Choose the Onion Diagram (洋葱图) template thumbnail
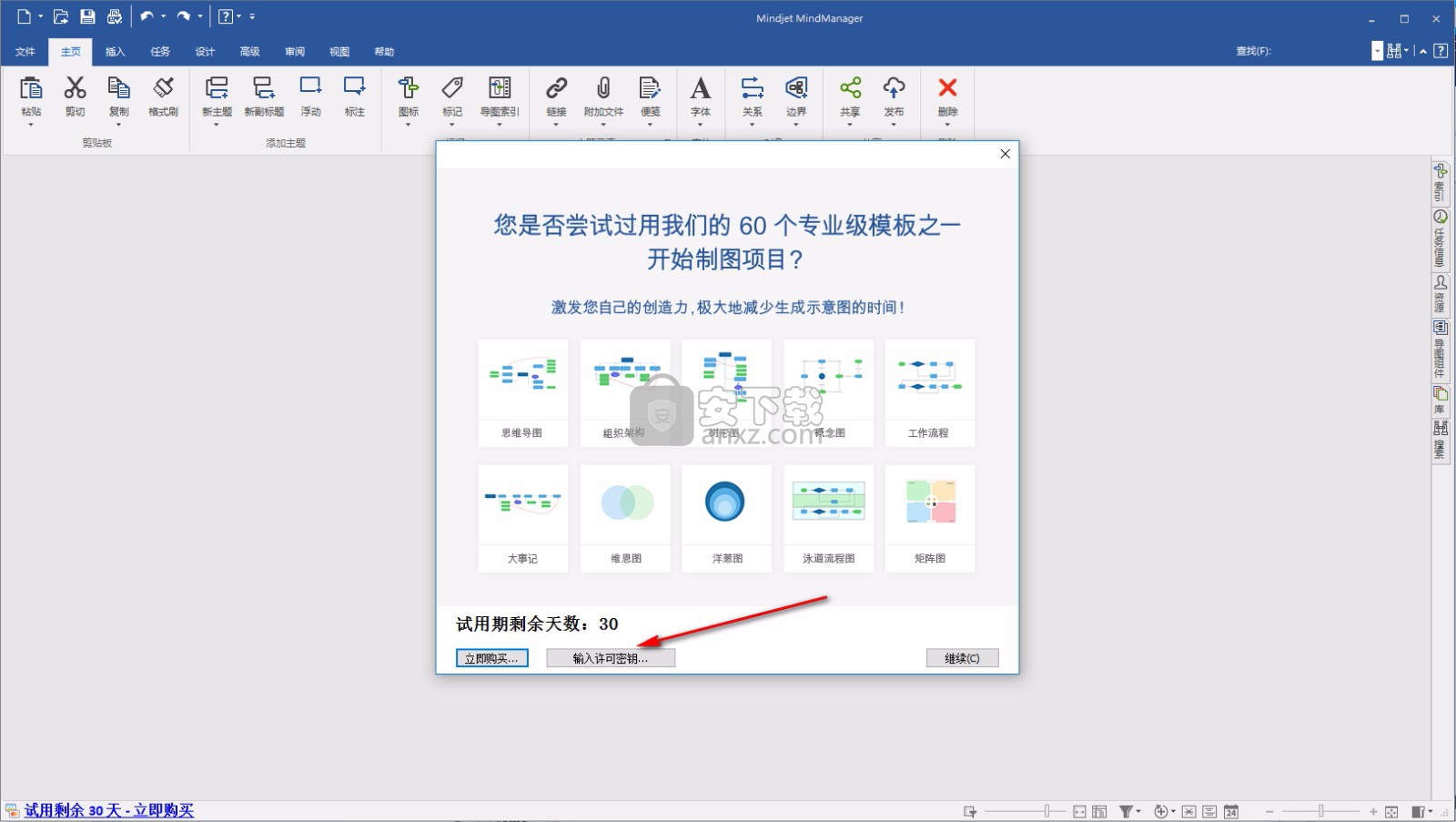Viewport: 1456px width, 822px height. click(726, 518)
